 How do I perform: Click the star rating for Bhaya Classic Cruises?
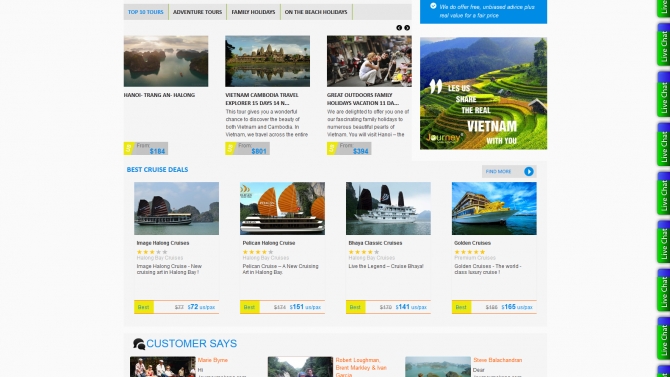click(x=364, y=252)
